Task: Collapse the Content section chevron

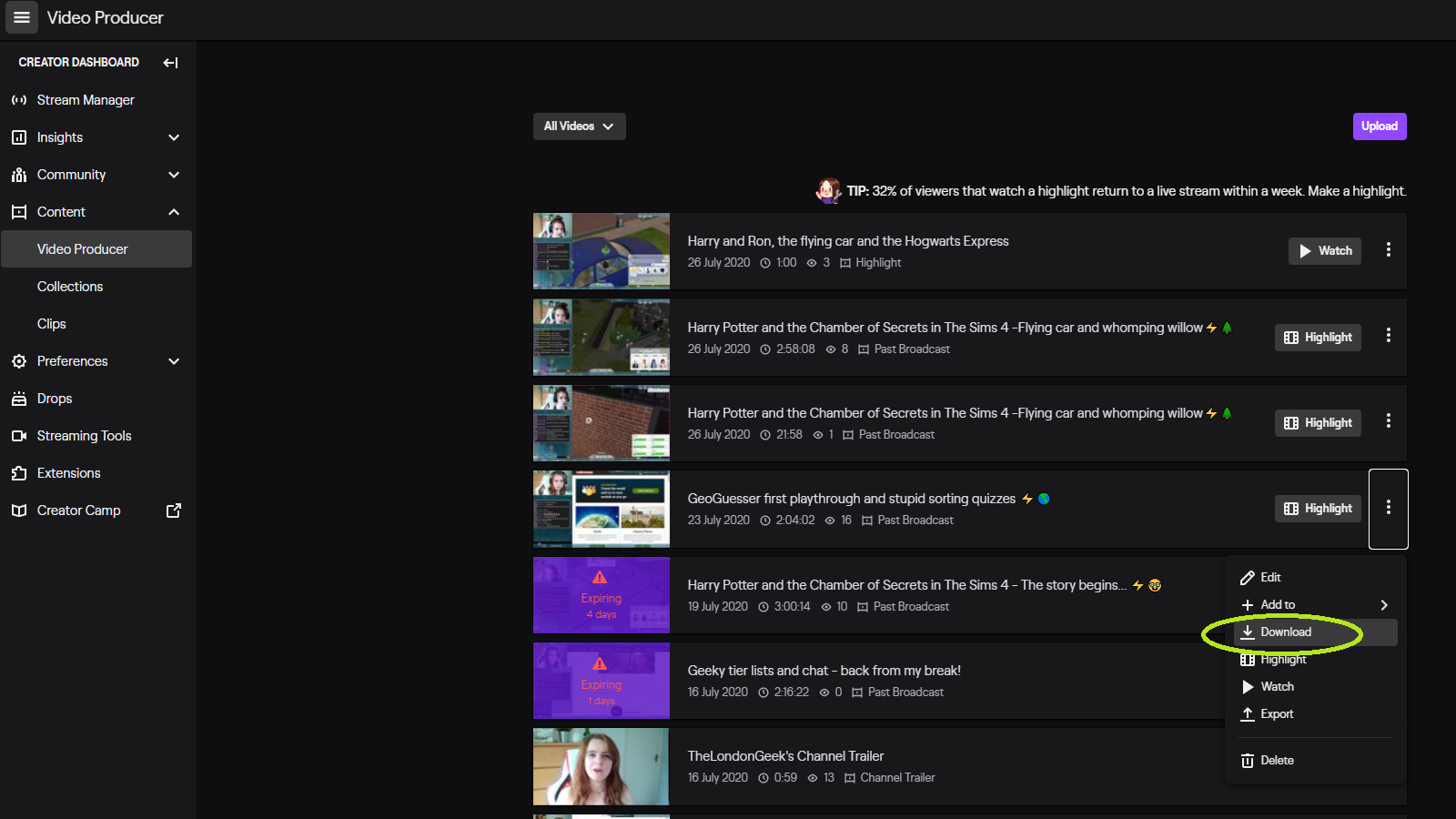Action: [x=174, y=212]
